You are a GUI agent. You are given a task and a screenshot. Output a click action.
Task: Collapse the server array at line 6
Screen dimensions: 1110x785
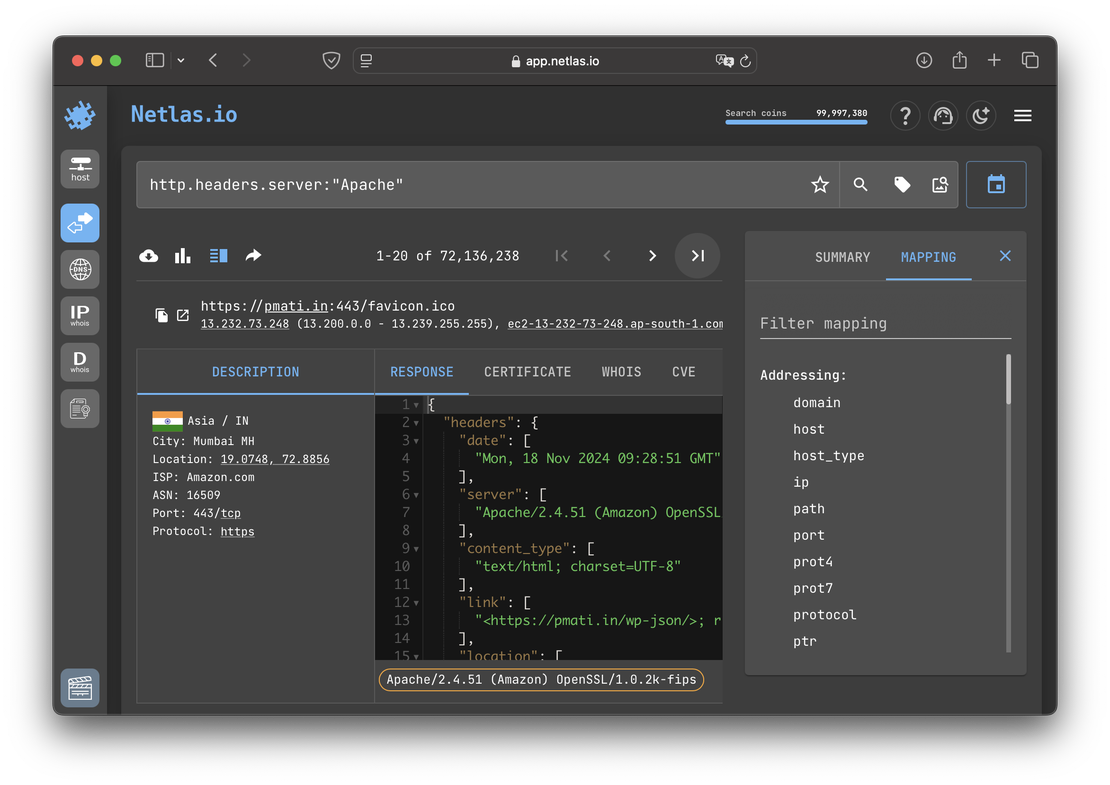click(416, 494)
